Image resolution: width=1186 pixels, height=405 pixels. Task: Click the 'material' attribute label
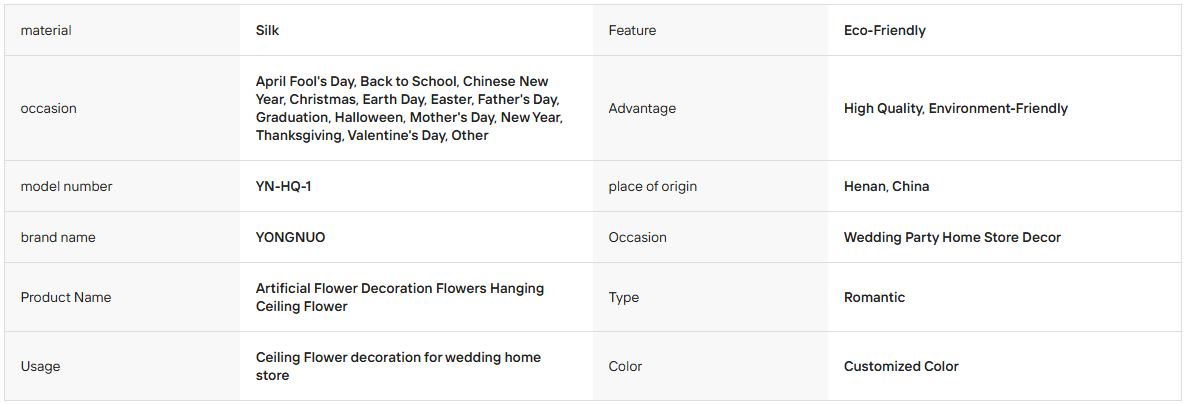coord(46,30)
